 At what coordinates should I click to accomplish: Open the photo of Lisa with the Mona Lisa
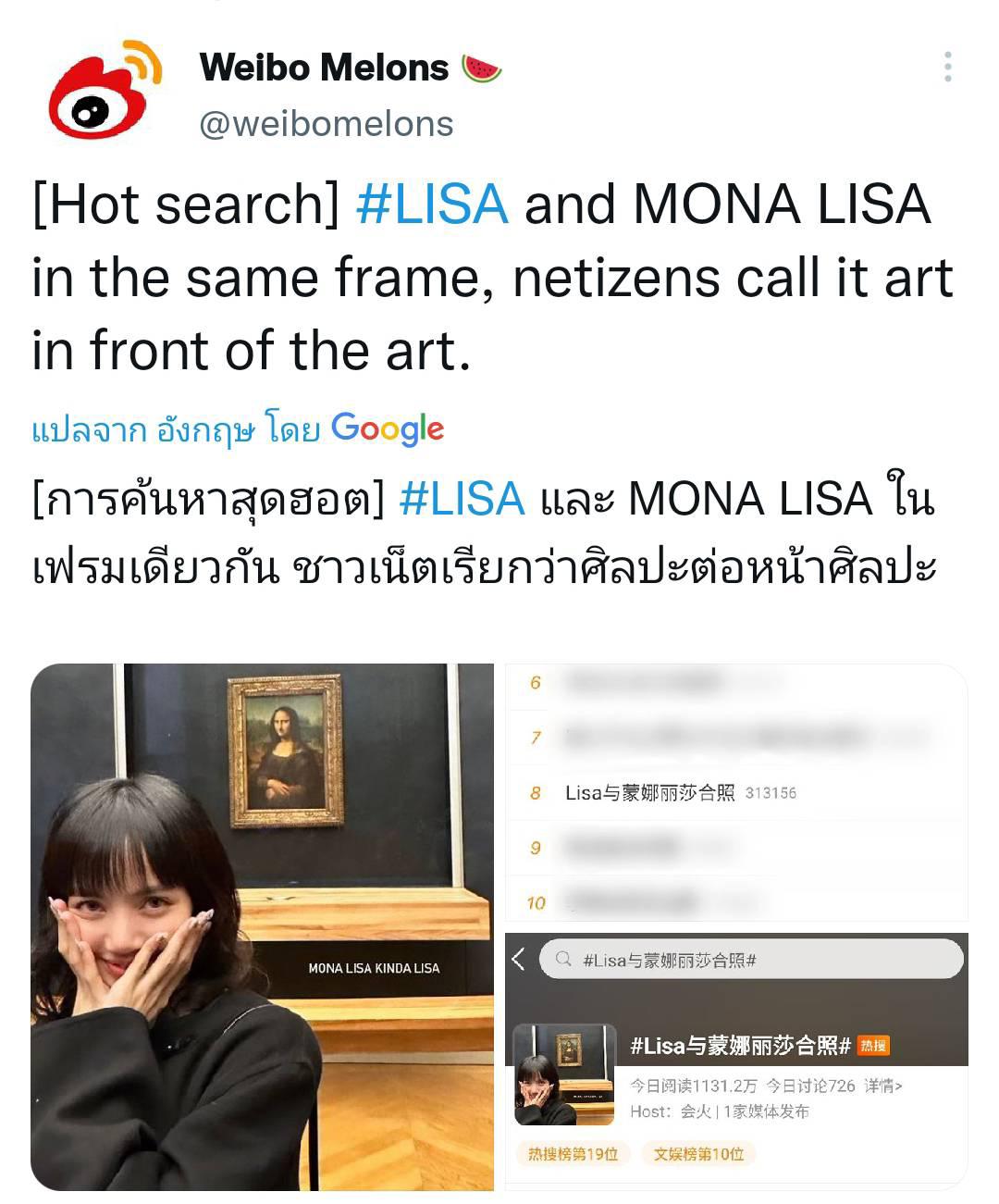point(263,926)
